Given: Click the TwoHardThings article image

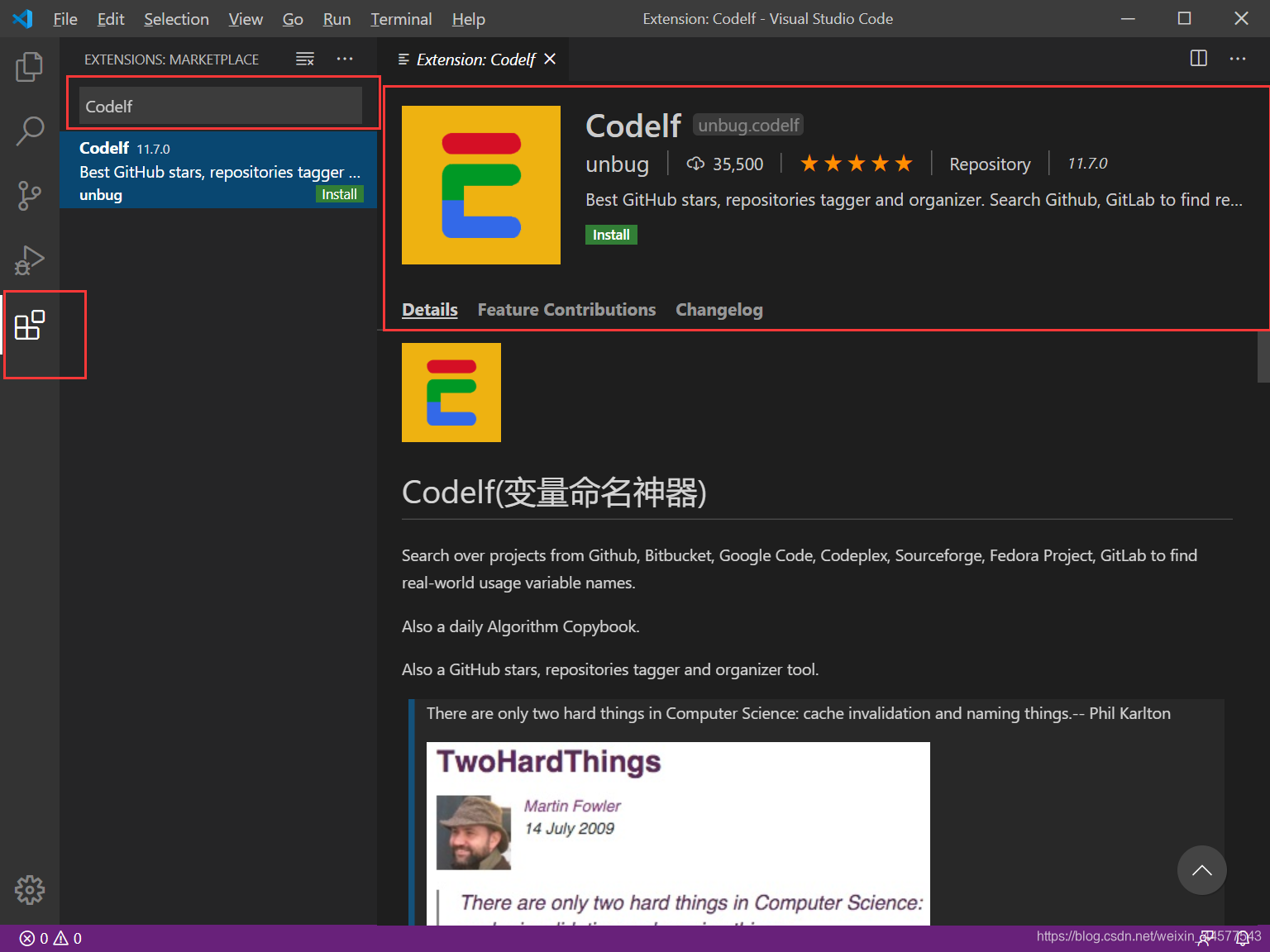Looking at the screenshot, I should (x=678, y=834).
